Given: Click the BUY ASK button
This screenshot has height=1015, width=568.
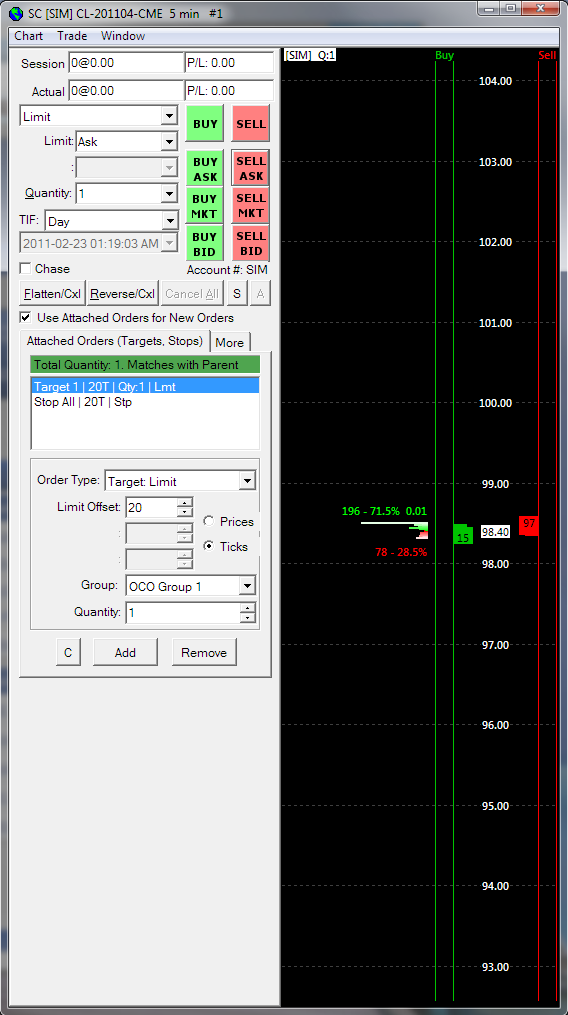Looking at the screenshot, I should click(x=205, y=168).
